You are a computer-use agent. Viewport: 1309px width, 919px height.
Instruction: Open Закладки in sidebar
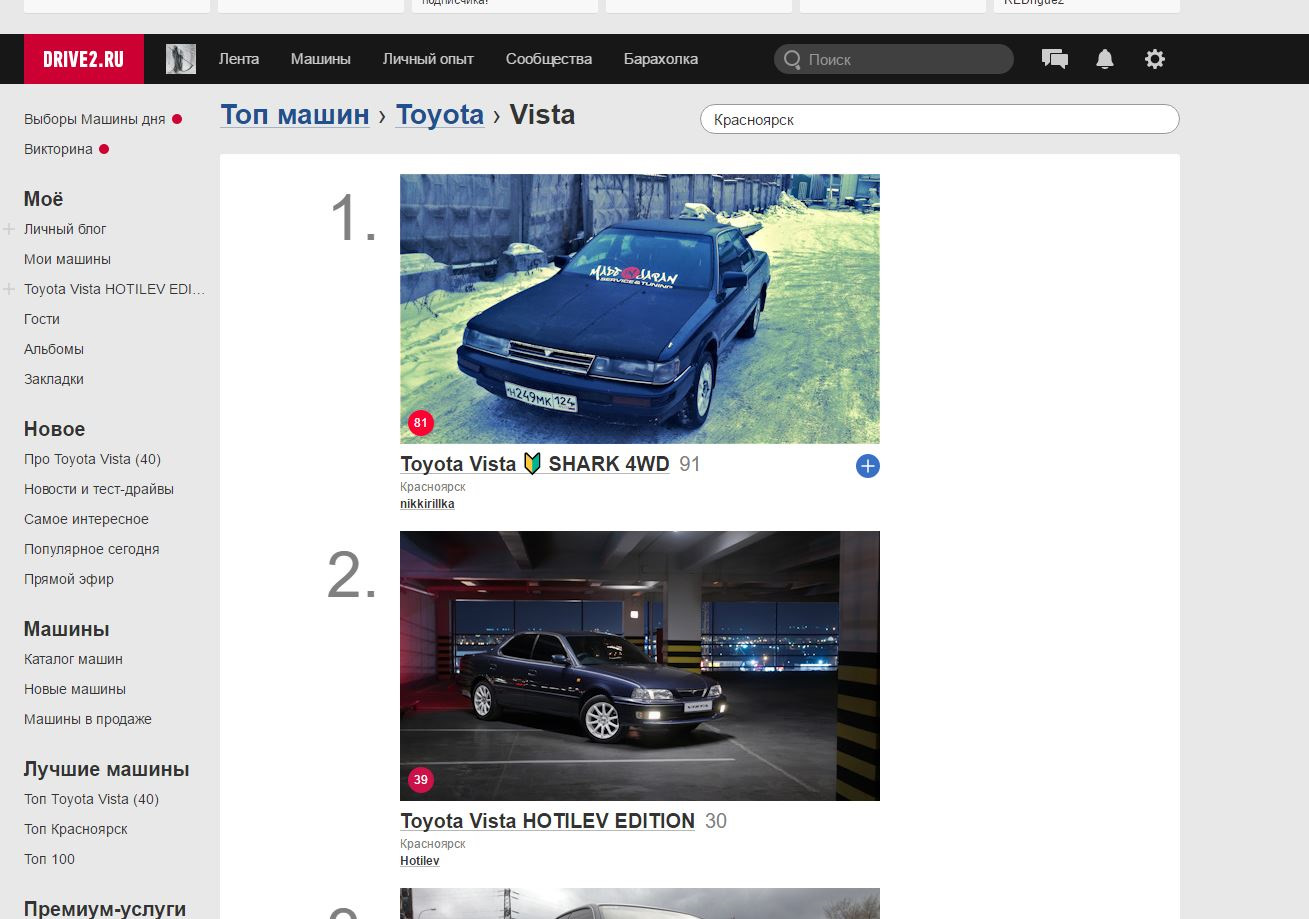click(54, 379)
